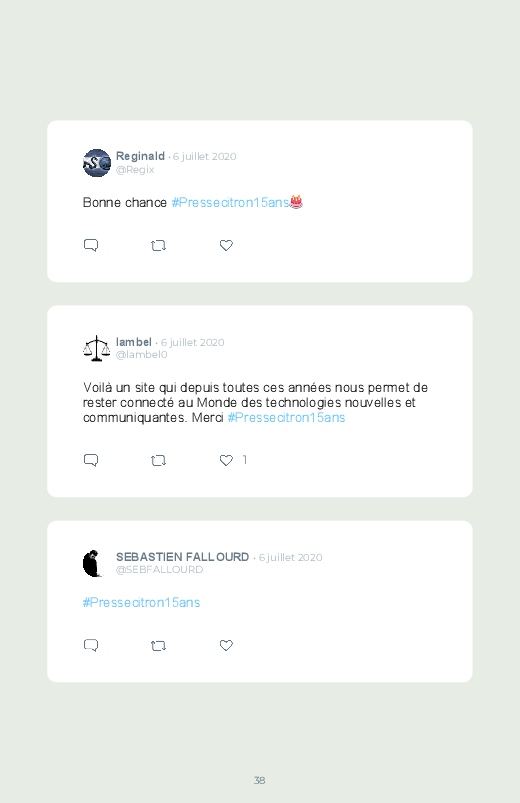520x803 pixels.
Task: Reply to SEBASTIEN FALLOURD's tweet
Action: [x=91, y=645]
